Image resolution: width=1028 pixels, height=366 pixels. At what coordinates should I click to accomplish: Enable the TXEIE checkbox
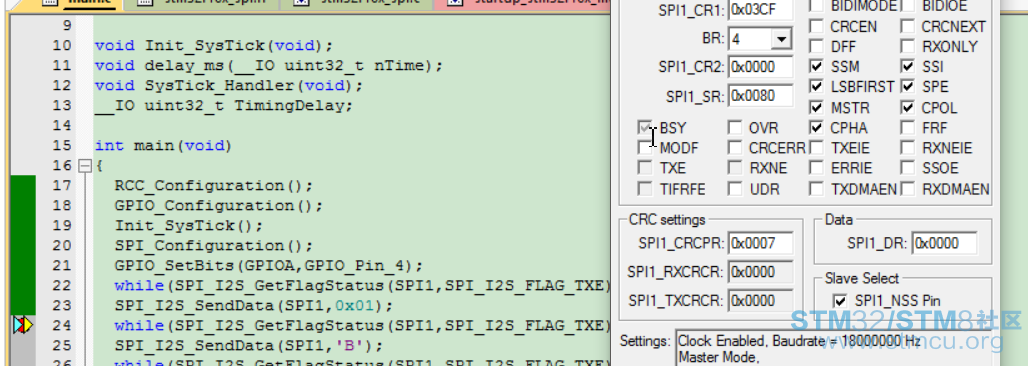click(x=816, y=148)
